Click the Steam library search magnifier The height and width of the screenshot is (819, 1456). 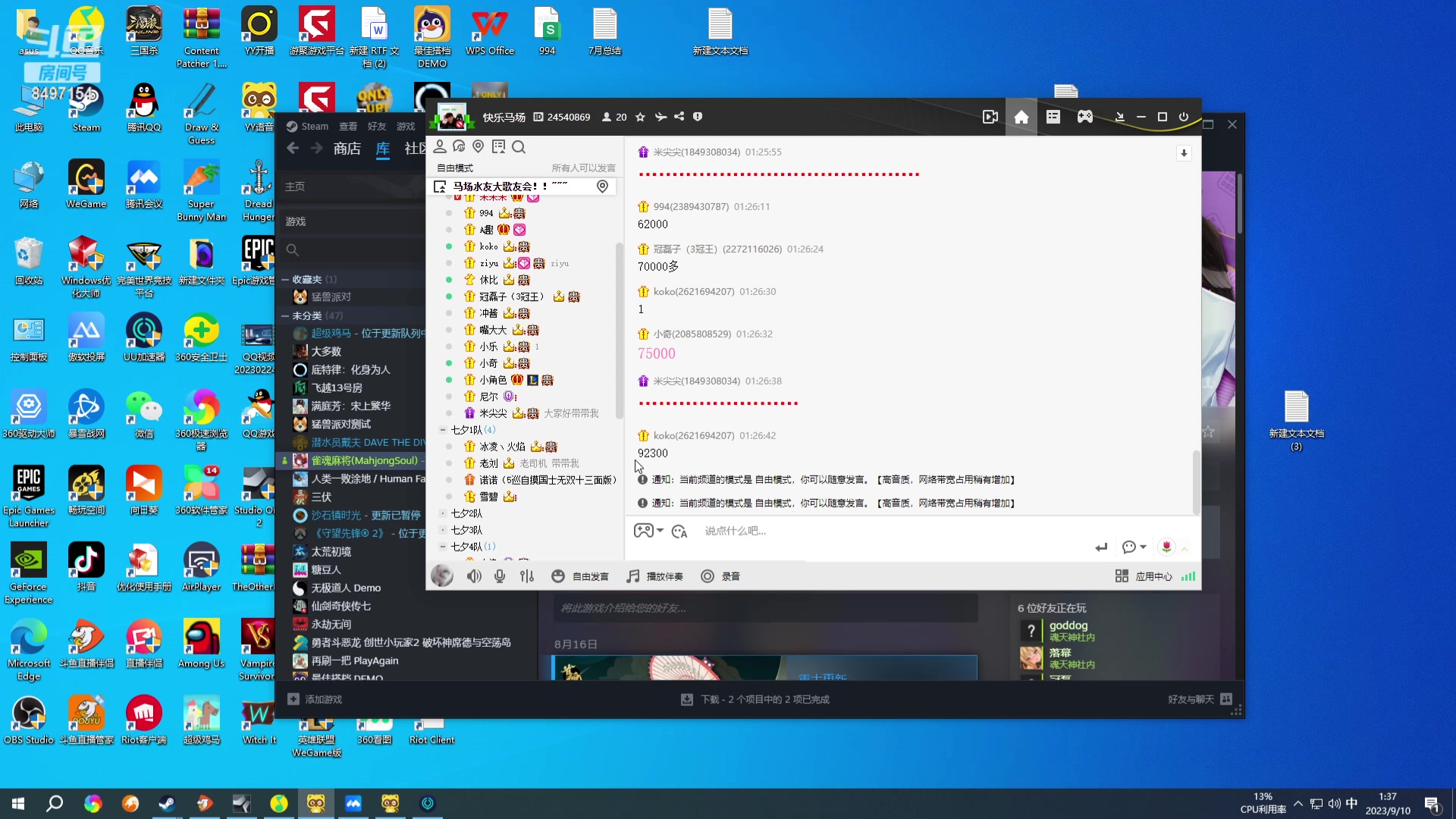[292, 249]
